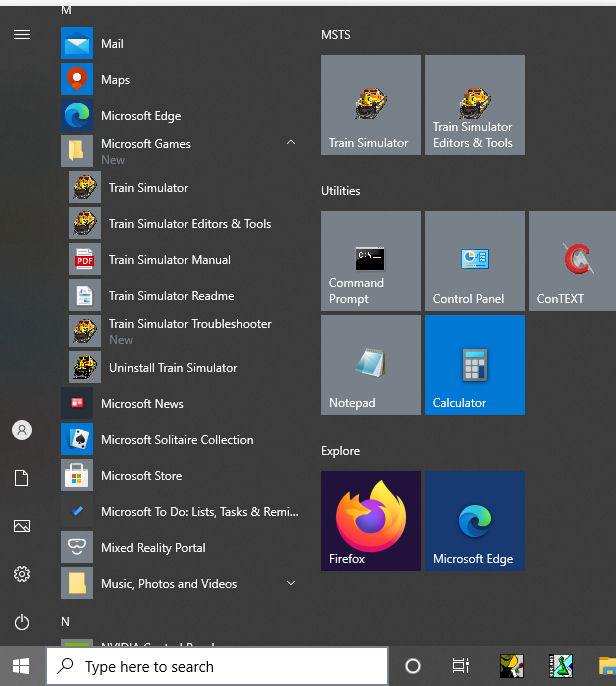Open Settings gear in Start sidebar

(x=22, y=574)
